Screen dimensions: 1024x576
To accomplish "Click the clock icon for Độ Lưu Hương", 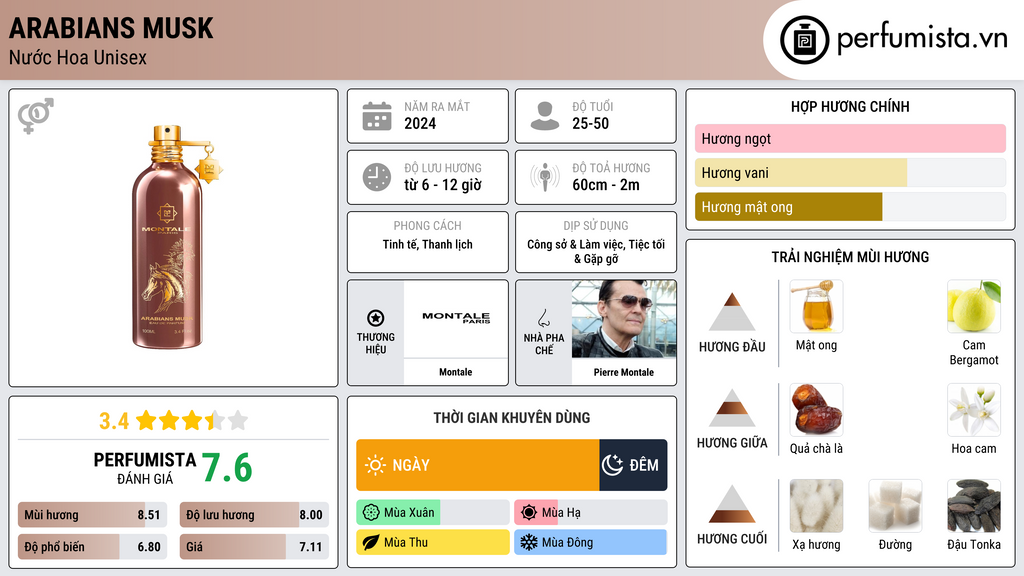I will click(376, 177).
